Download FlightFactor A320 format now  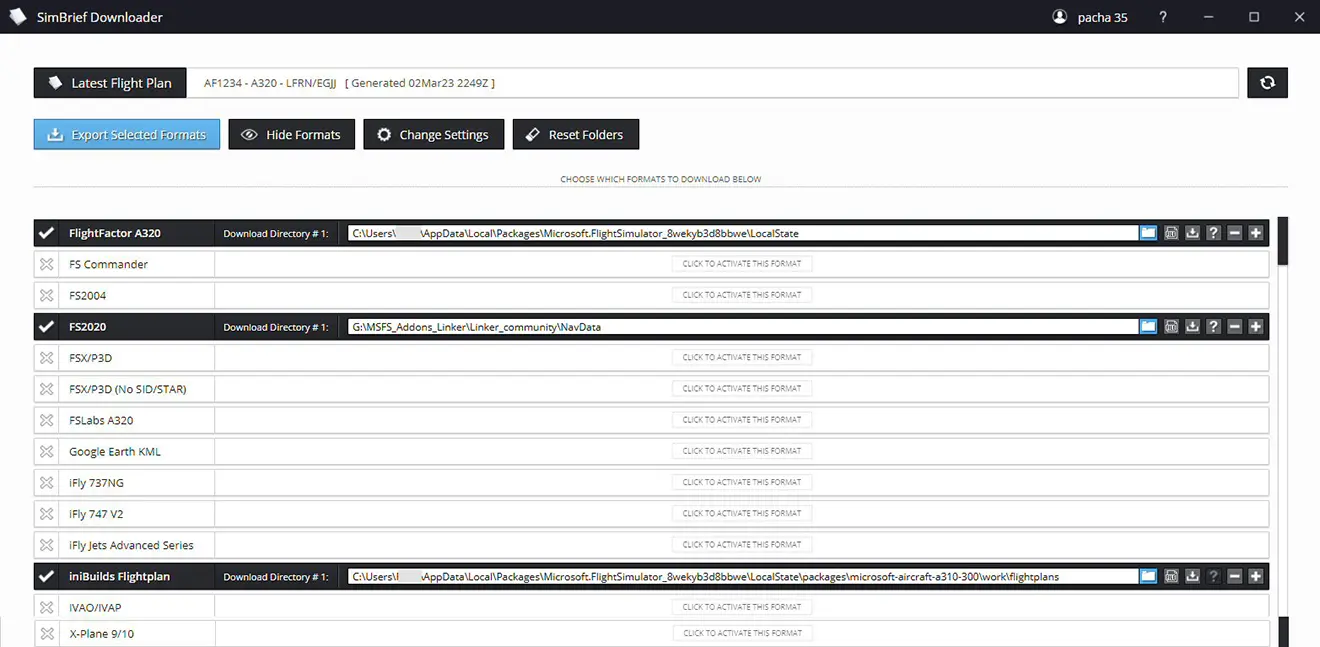pos(1192,233)
